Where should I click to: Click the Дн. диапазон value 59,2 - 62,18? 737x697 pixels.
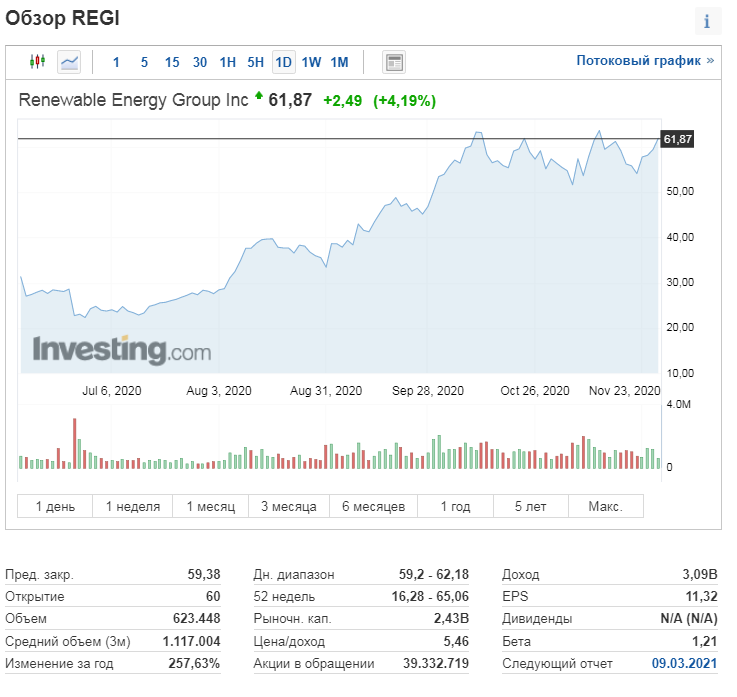[434, 574]
